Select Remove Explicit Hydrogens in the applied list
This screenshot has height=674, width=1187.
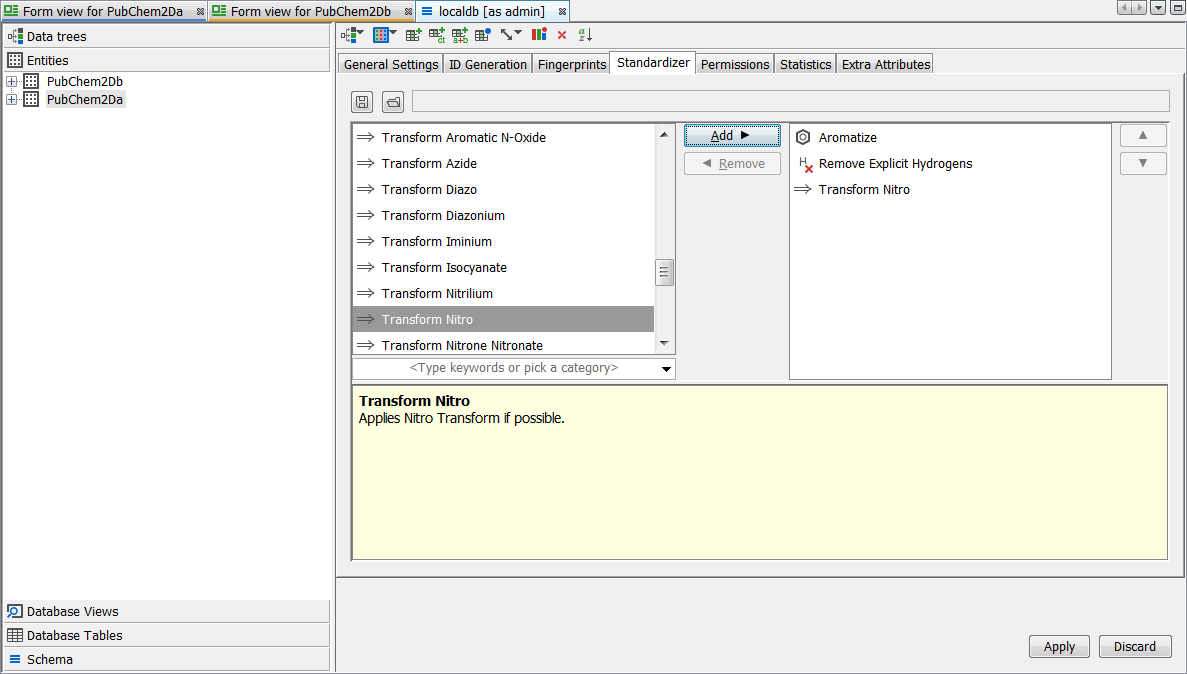895,164
